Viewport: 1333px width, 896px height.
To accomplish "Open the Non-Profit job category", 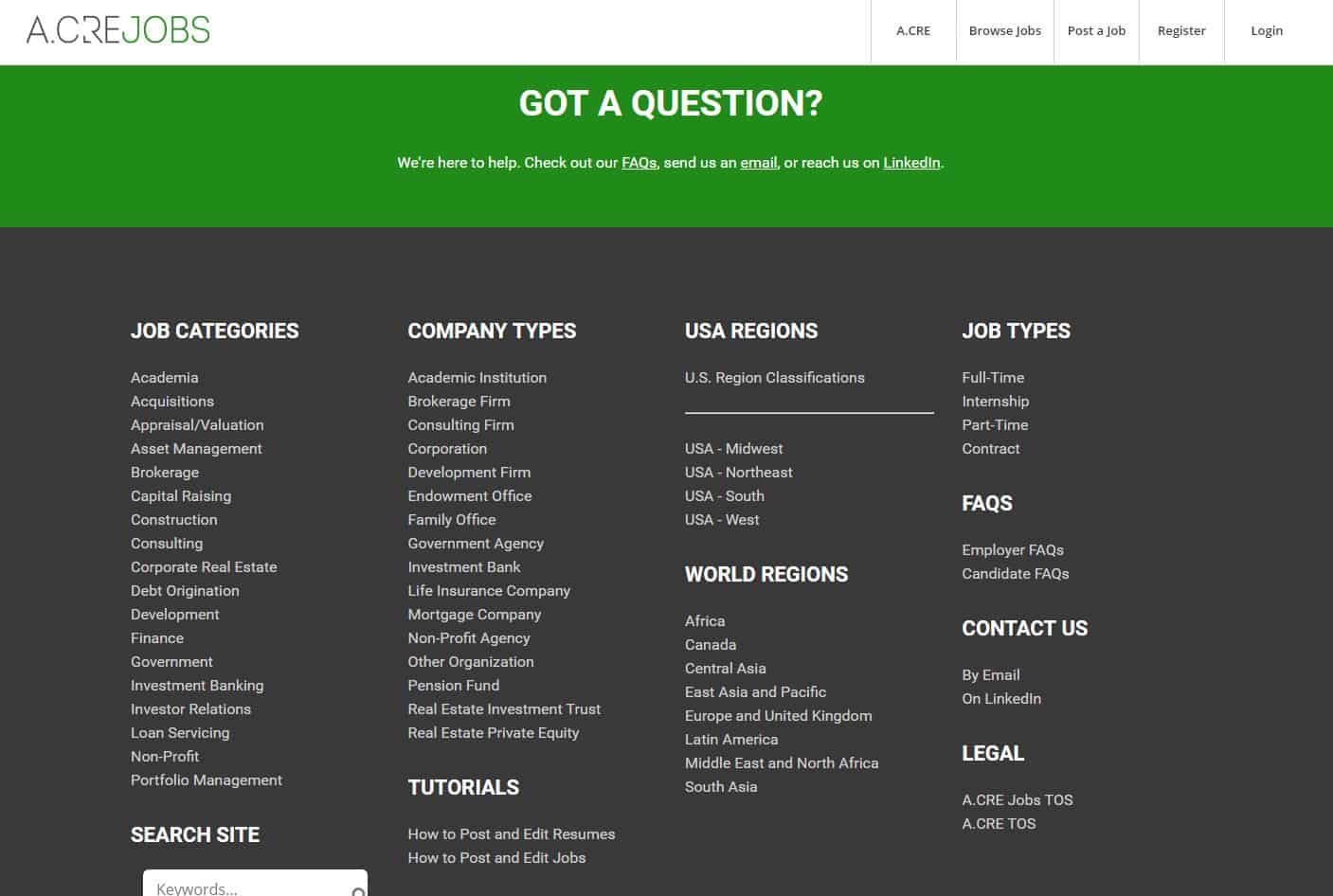I will 165,757.
